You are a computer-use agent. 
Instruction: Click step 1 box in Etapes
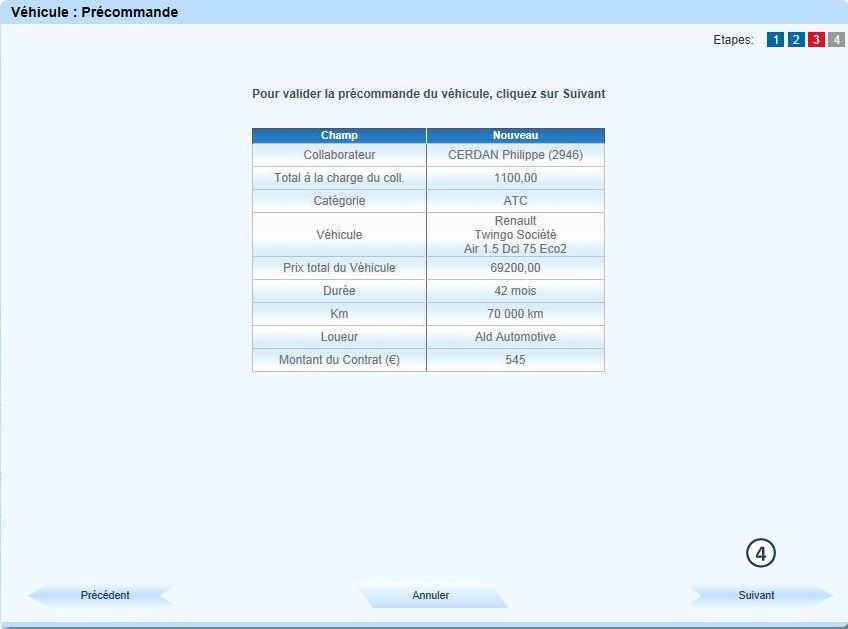pos(775,40)
